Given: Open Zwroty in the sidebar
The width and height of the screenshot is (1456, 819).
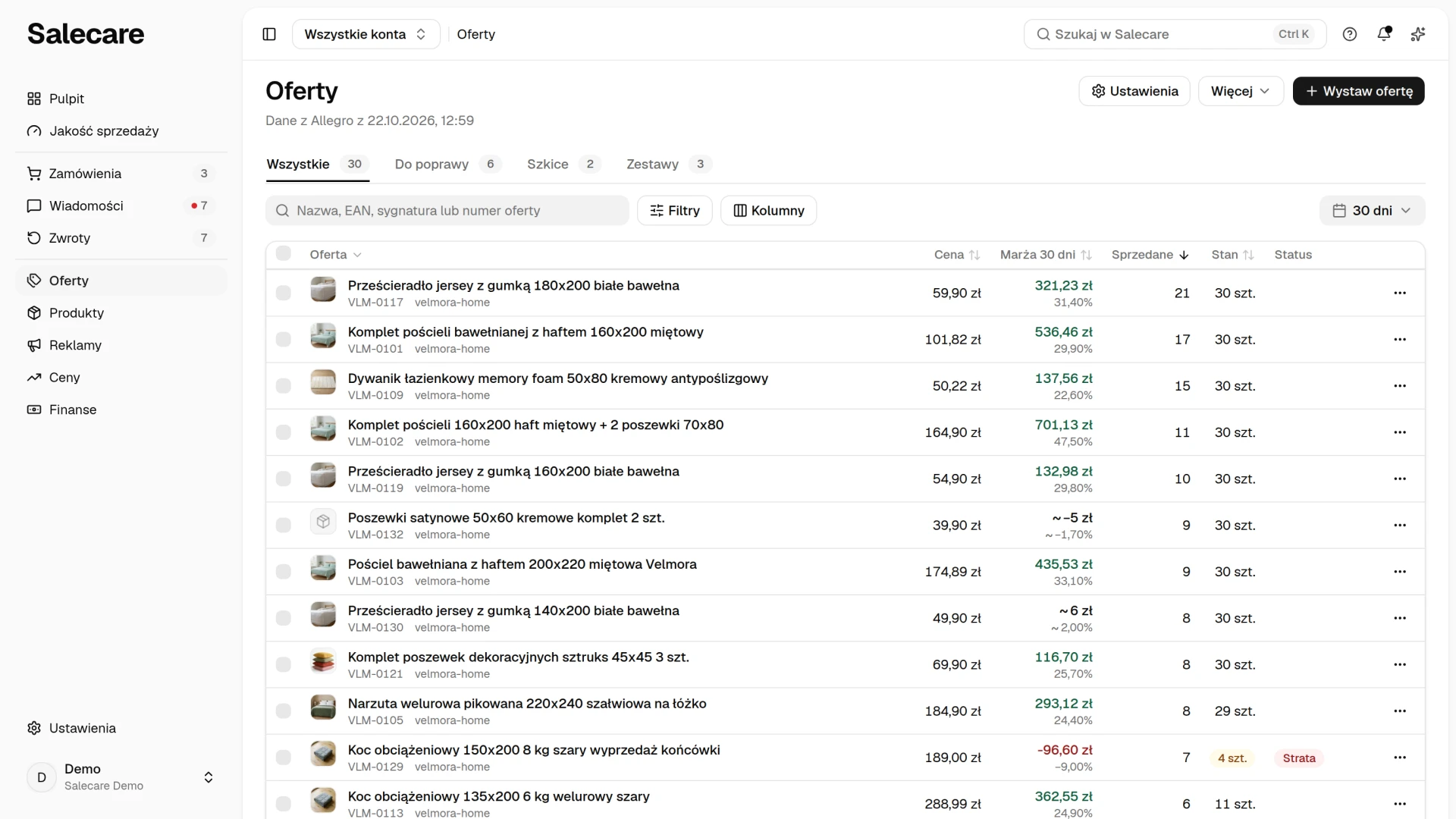Looking at the screenshot, I should click(121, 238).
